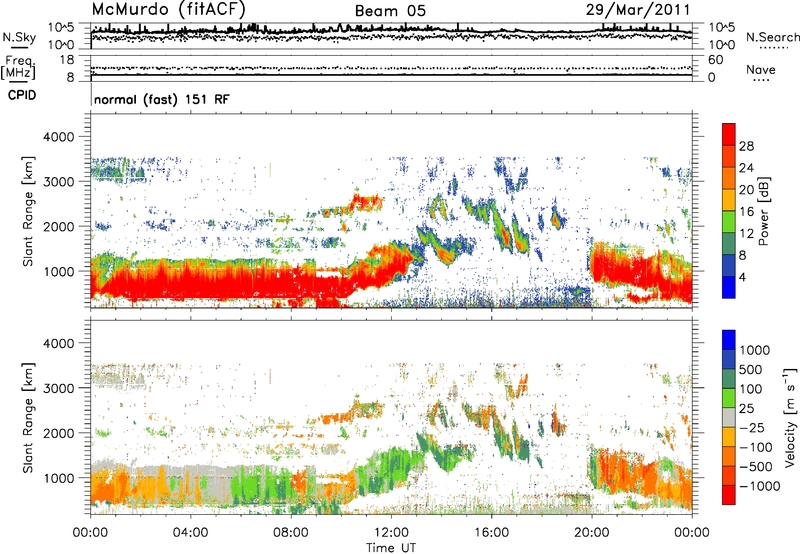
Task: Click the Nave legend label
Action: point(761,69)
